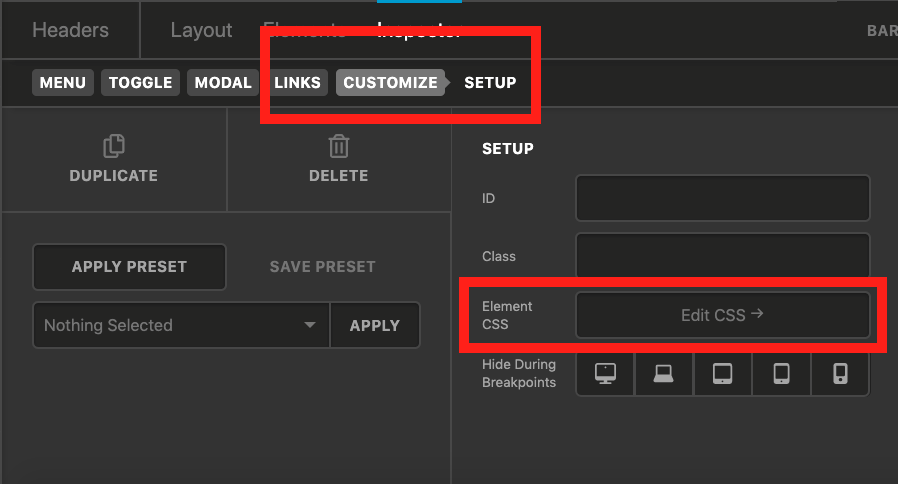
Task: Click the Element CSS label
Action: pyautogui.click(x=507, y=315)
